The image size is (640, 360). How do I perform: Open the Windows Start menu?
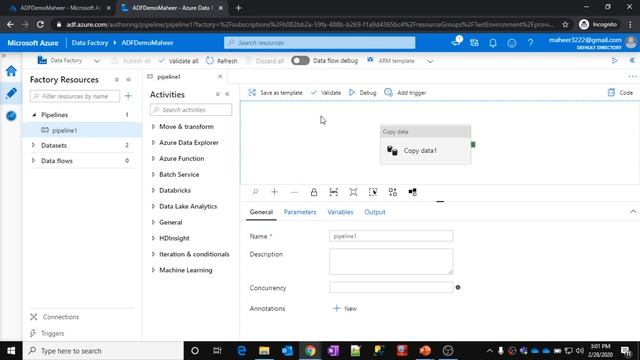11,351
